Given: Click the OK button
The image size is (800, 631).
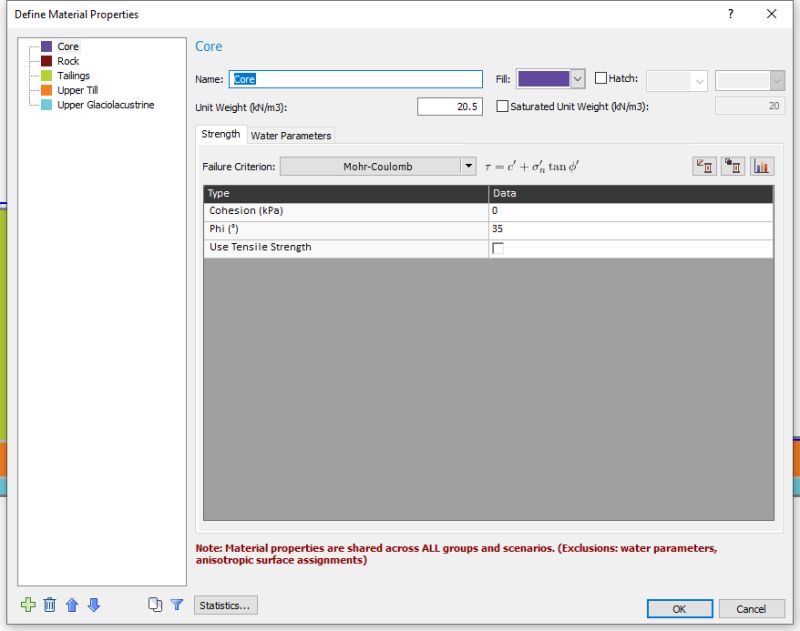Looking at the screenshot, I should (680, 609).
